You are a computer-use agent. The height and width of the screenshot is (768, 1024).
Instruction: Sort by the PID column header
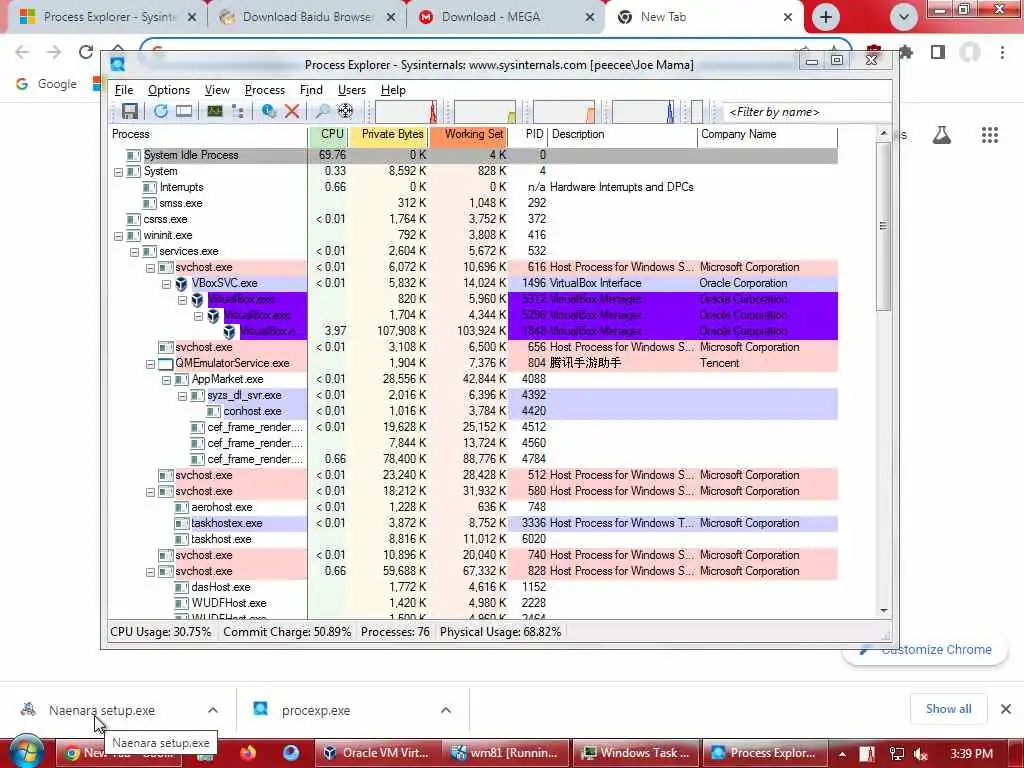(x=528, y=135)
